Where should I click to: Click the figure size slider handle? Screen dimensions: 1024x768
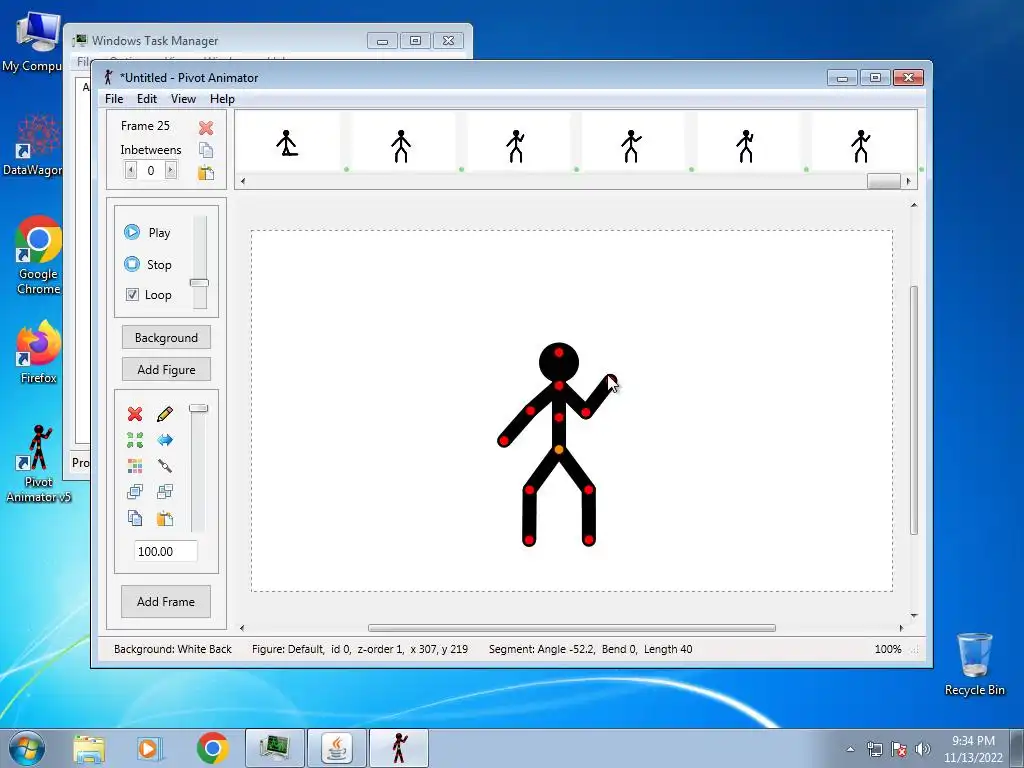point(199,408)
